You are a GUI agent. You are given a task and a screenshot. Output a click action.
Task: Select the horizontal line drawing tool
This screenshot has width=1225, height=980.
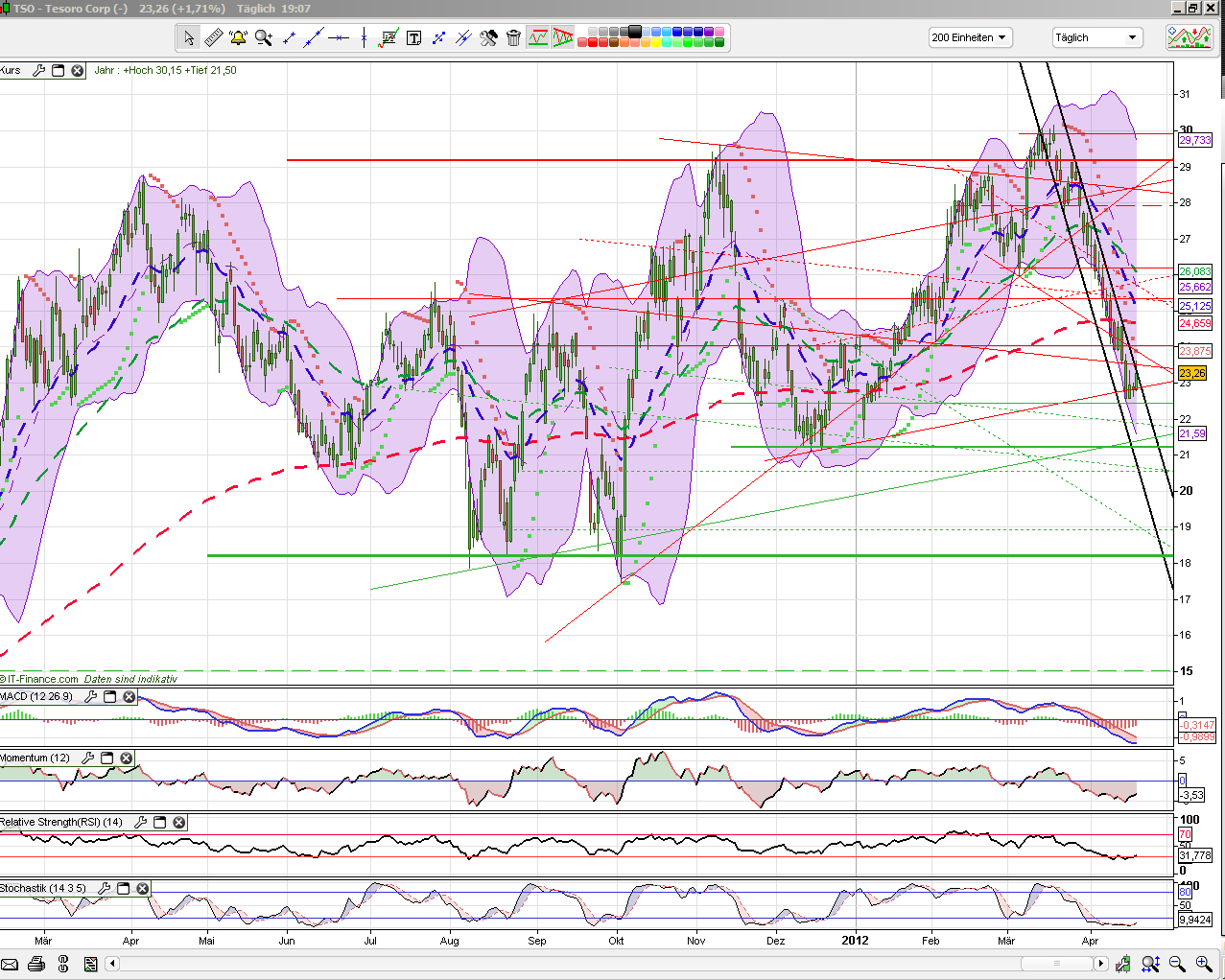(339, 38)
